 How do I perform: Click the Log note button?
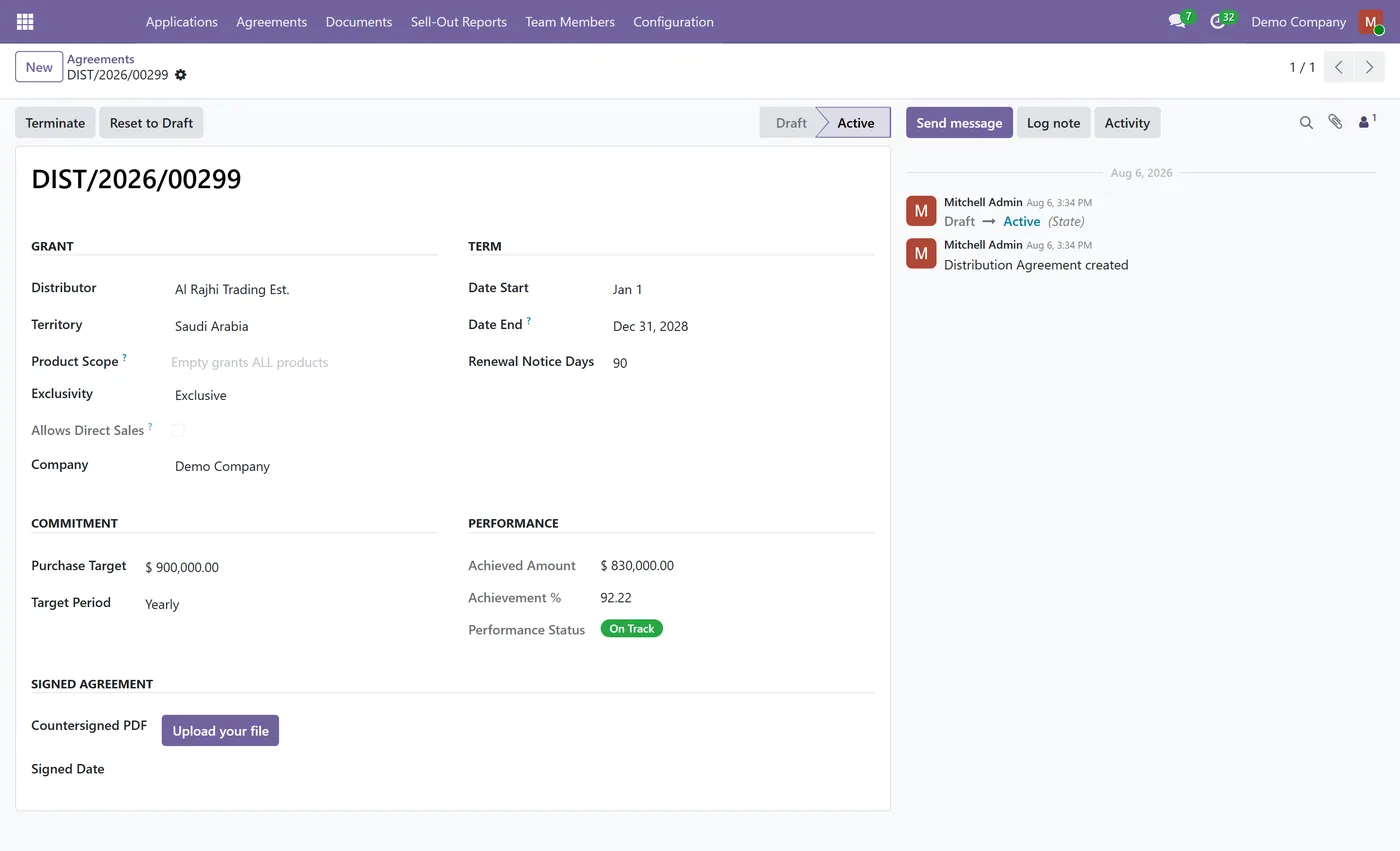pyautogui.click(x=1053, y=122)
